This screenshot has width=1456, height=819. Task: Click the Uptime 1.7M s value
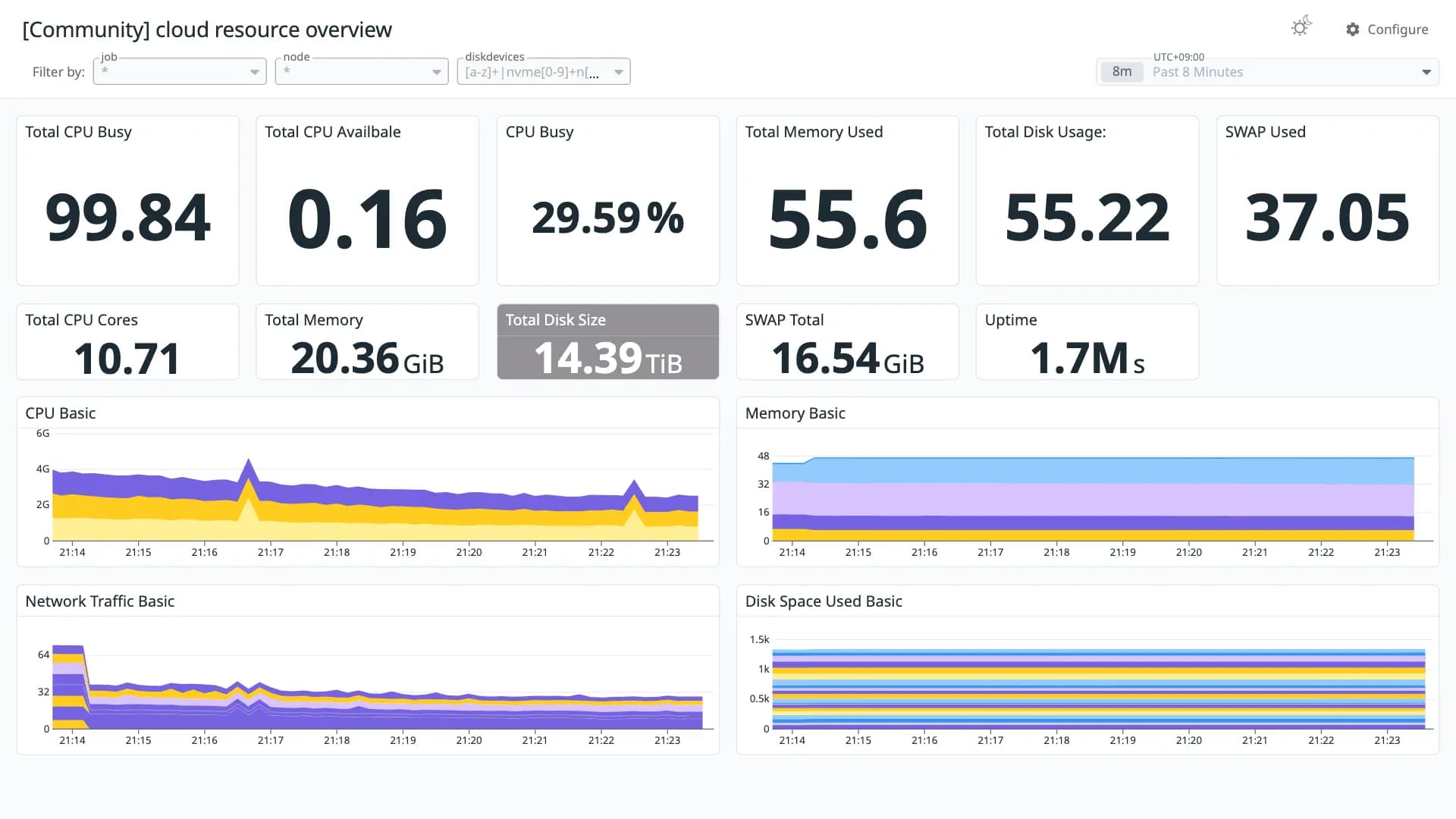[x=1087, y=359]
